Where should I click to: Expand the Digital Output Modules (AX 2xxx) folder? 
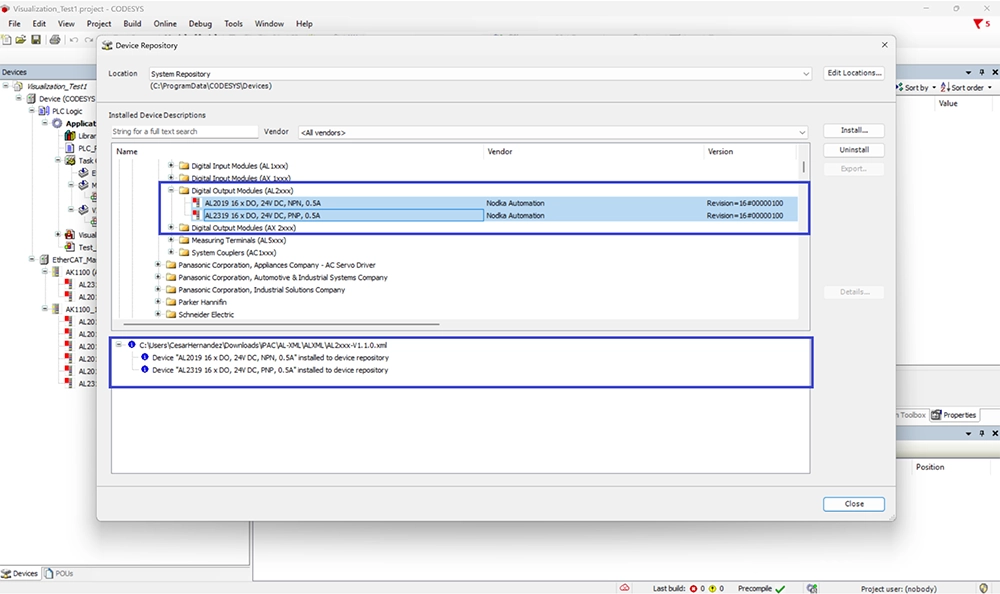pos(171,227)
